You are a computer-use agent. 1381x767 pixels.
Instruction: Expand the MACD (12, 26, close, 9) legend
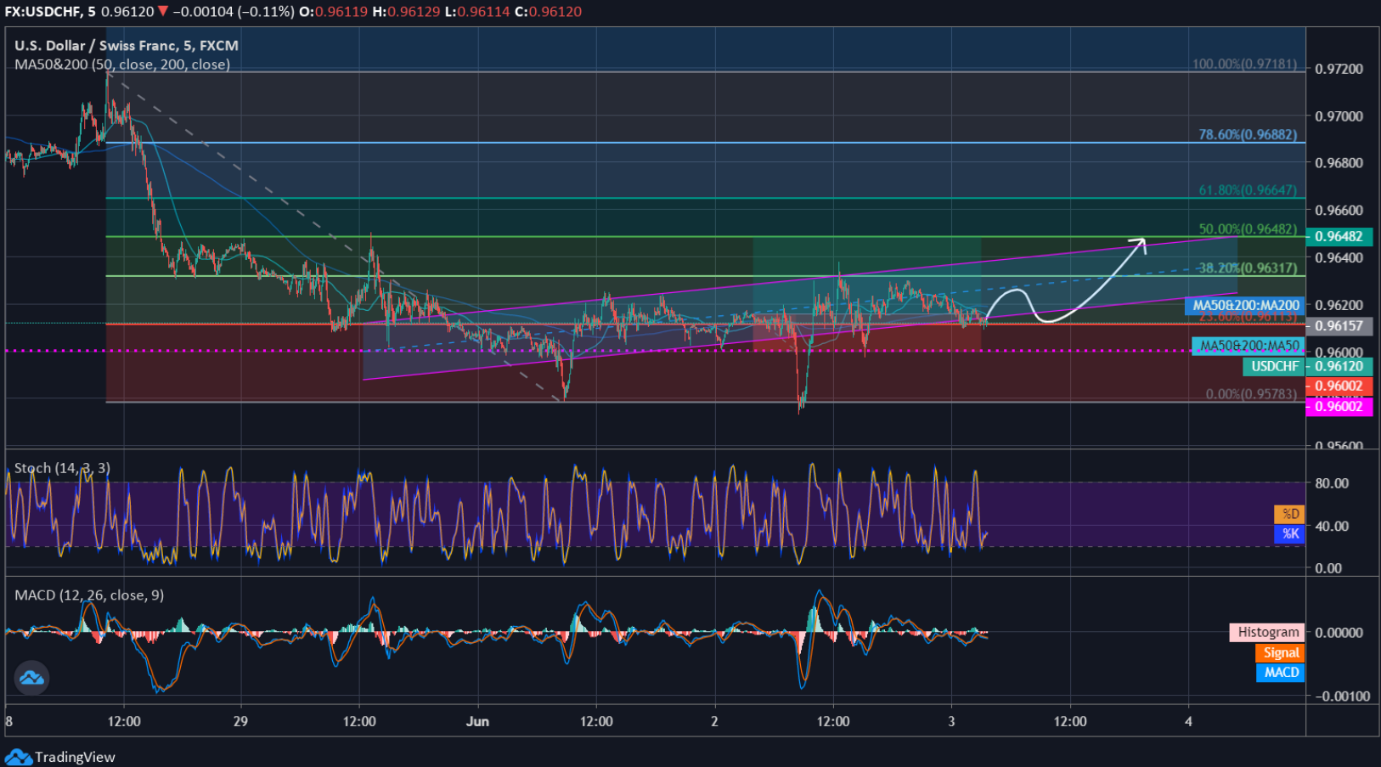point(89,595)
